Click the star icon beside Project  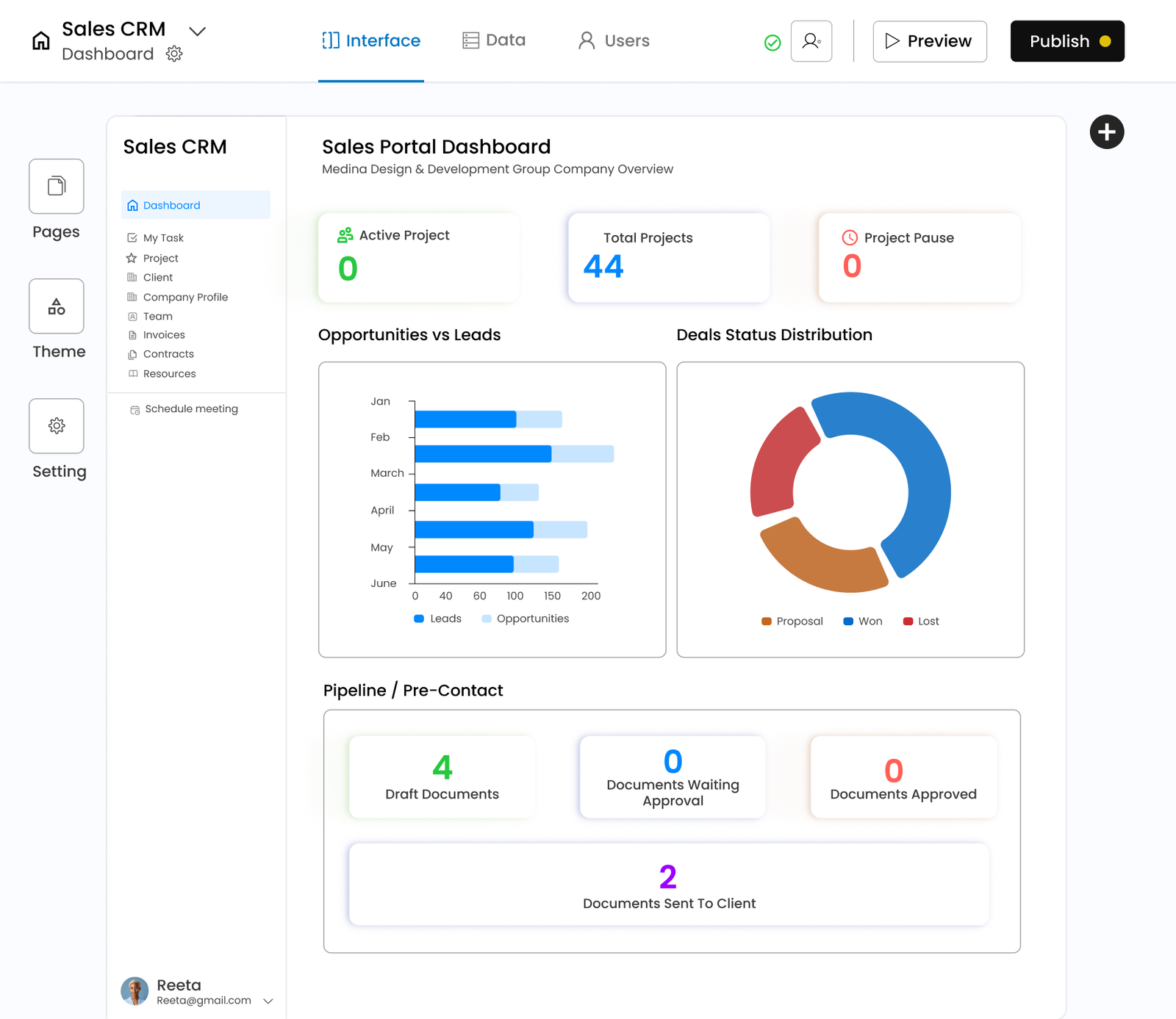coord(132,258)
